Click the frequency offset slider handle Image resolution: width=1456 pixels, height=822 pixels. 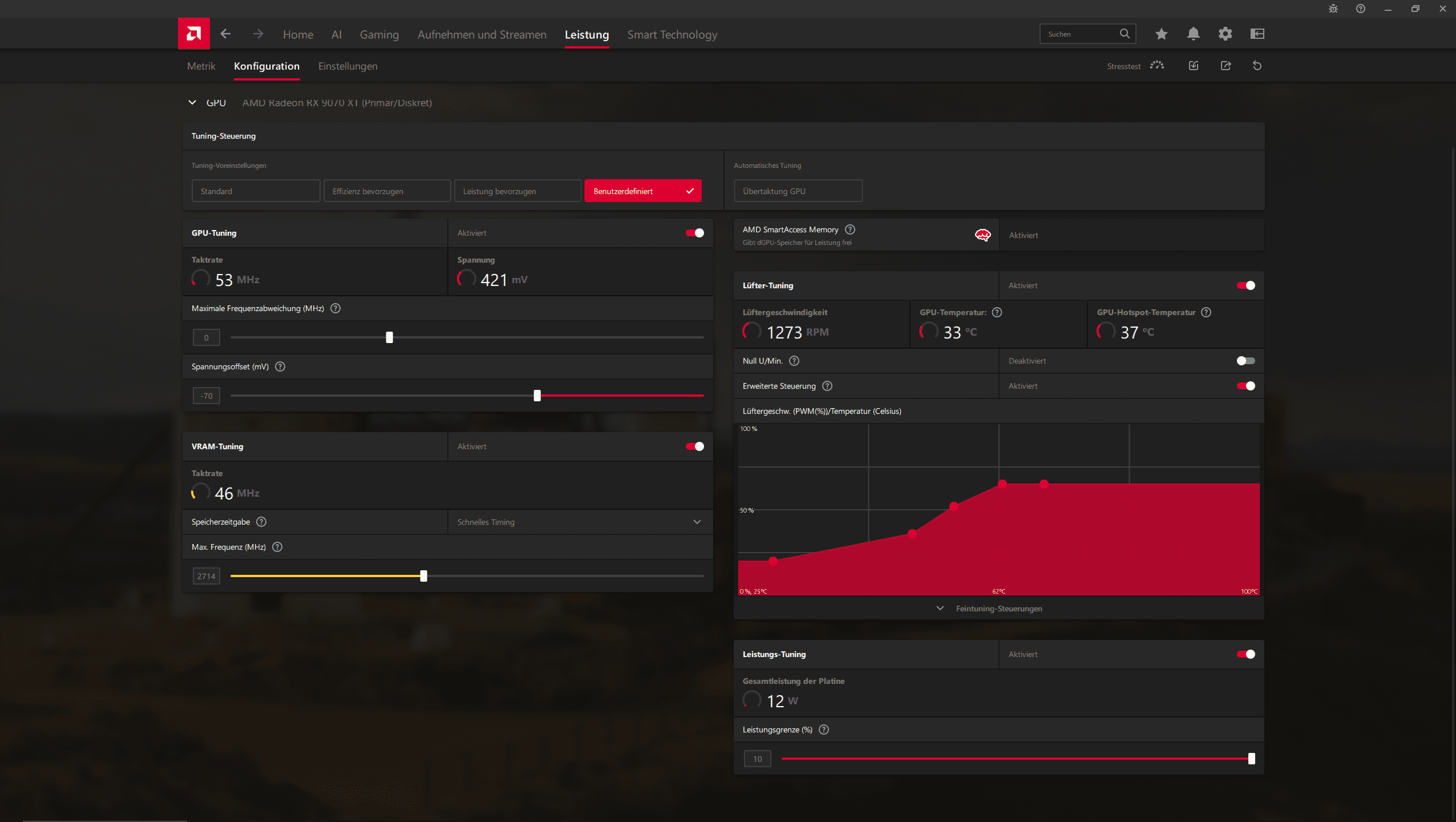(x=390, y=337)
